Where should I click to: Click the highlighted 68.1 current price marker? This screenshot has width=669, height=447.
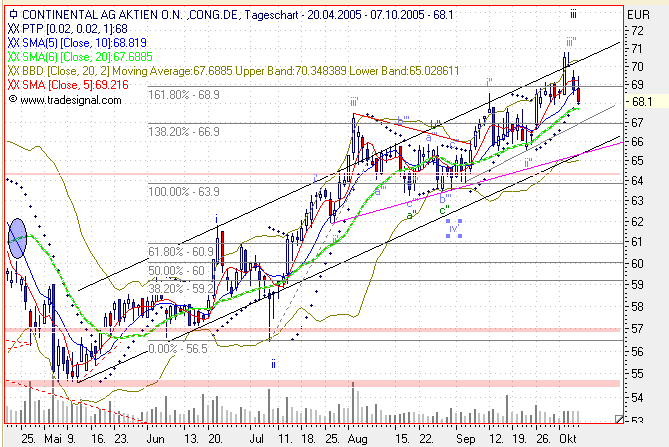pyautogui.click(x=642, y=102)
